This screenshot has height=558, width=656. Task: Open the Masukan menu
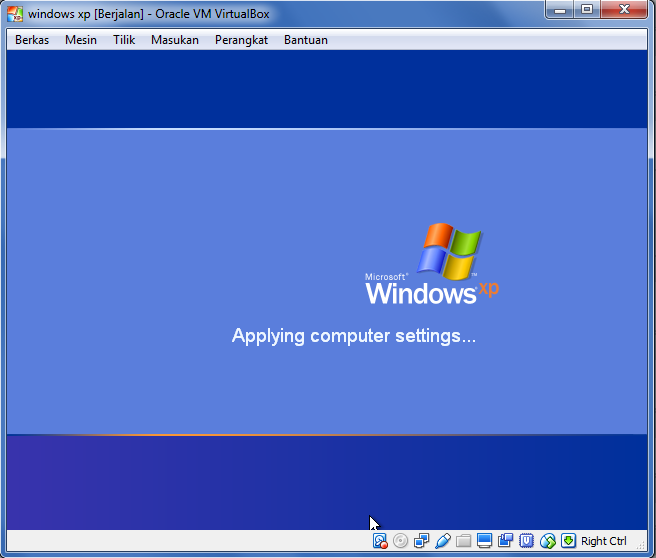pyautogui.click(x=175, y=40)
